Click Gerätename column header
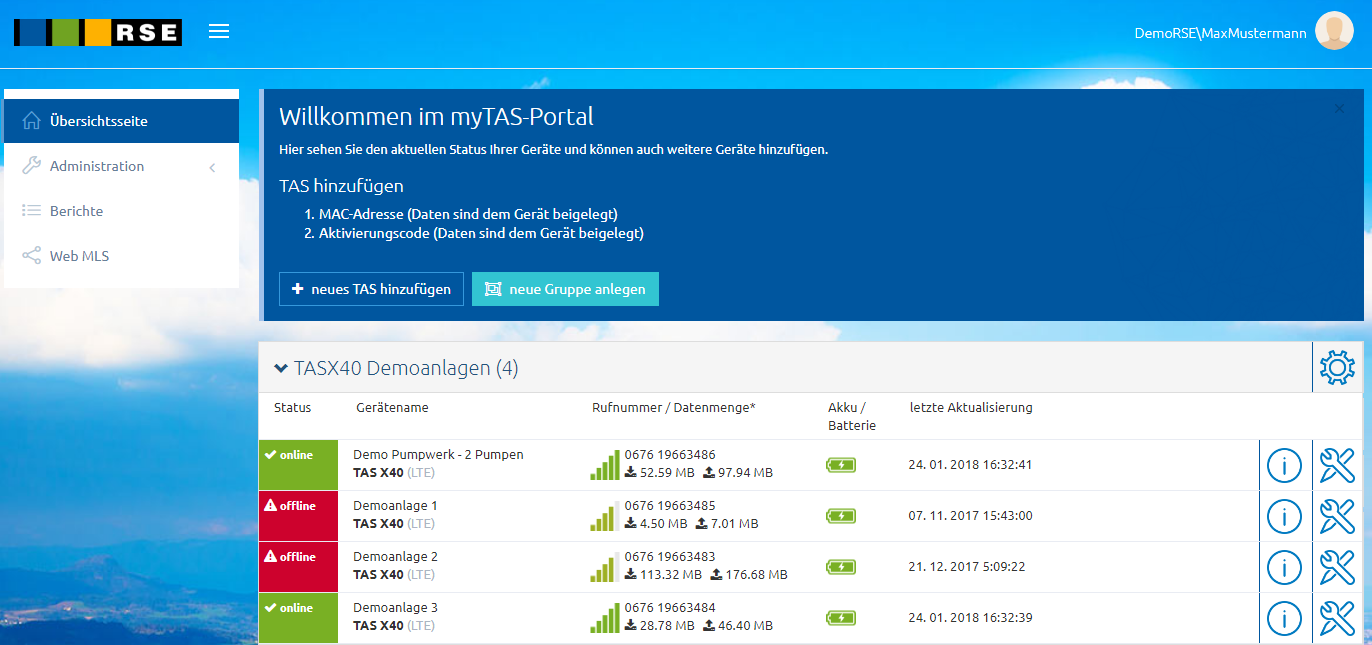Screen dimensions: 1372x645 click(392, 408)
